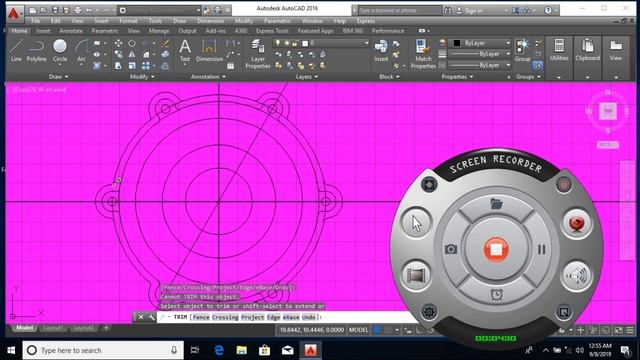Expand the Modify panel dropdown

pyautogui.click(x=142, y=77)
